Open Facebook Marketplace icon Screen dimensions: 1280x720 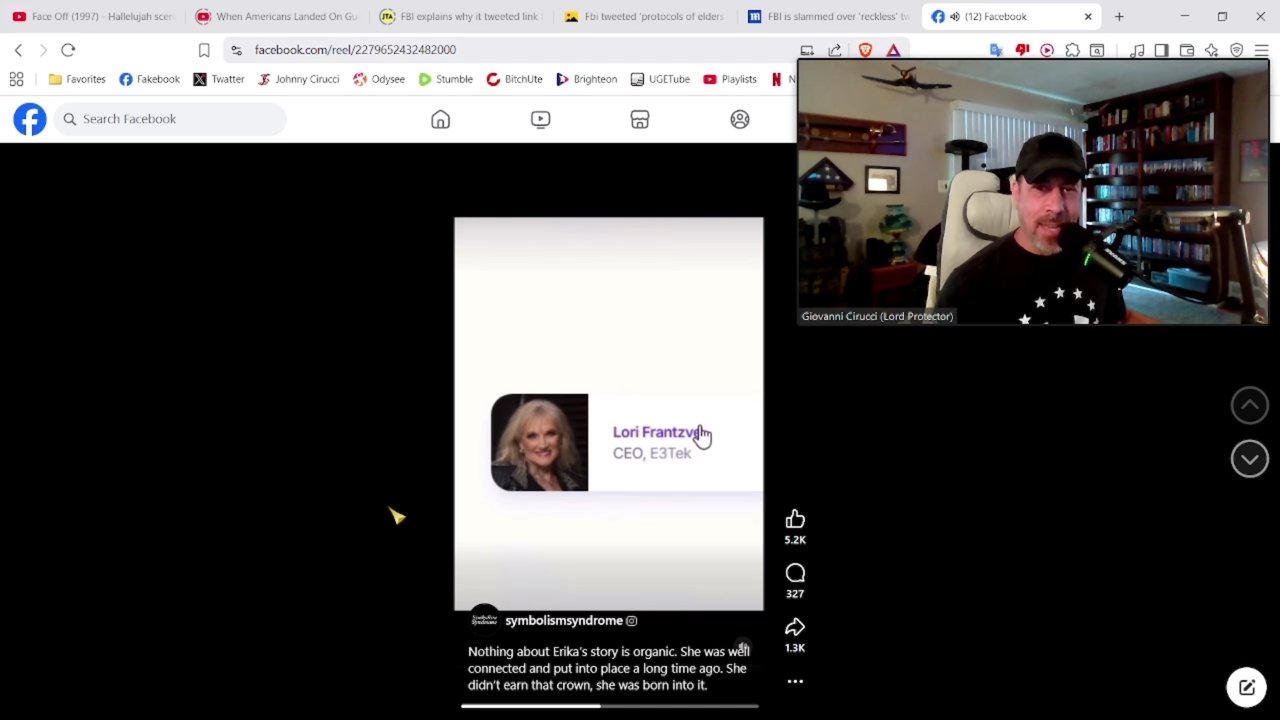[640, 120]
